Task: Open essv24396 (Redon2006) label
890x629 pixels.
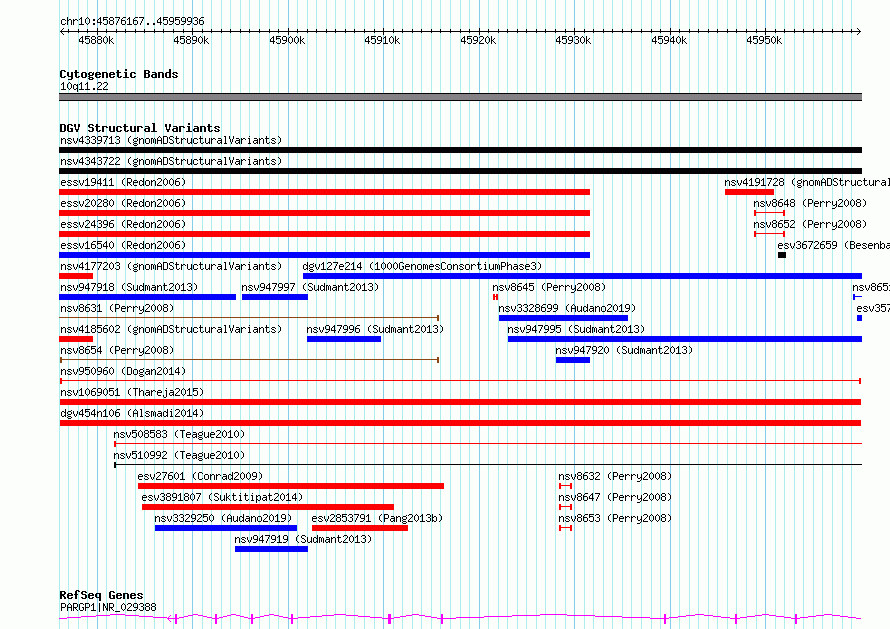Action: click(123, 224)
